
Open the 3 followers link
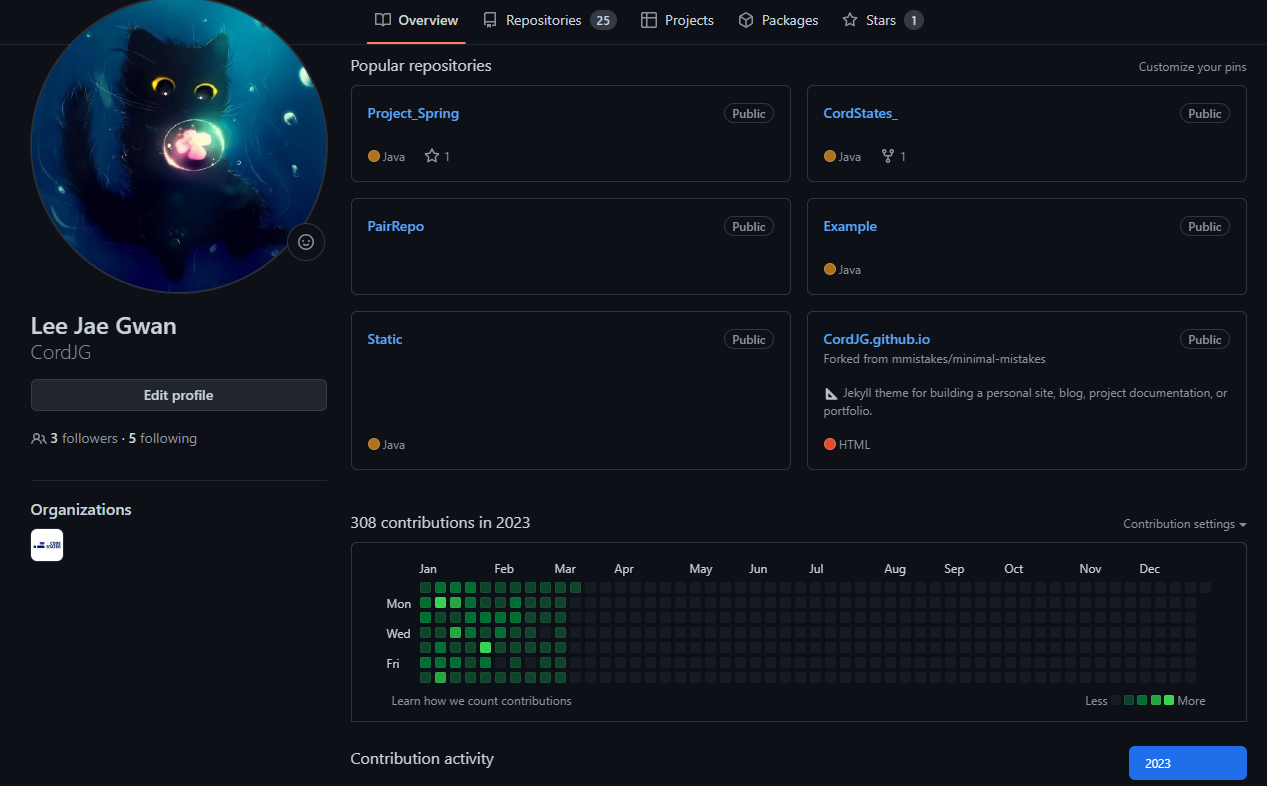84,438
